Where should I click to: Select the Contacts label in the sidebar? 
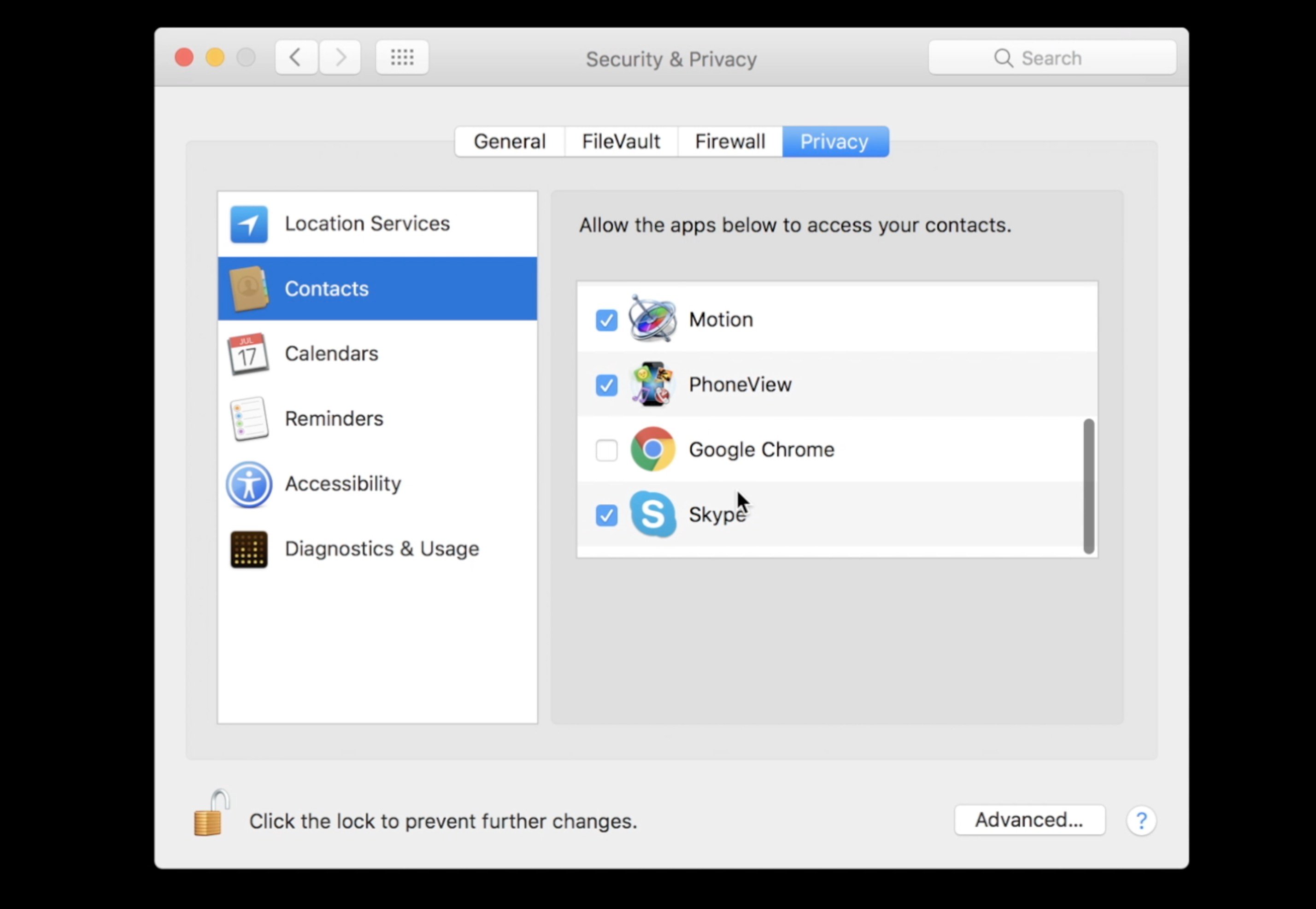[x=327, y=289]
